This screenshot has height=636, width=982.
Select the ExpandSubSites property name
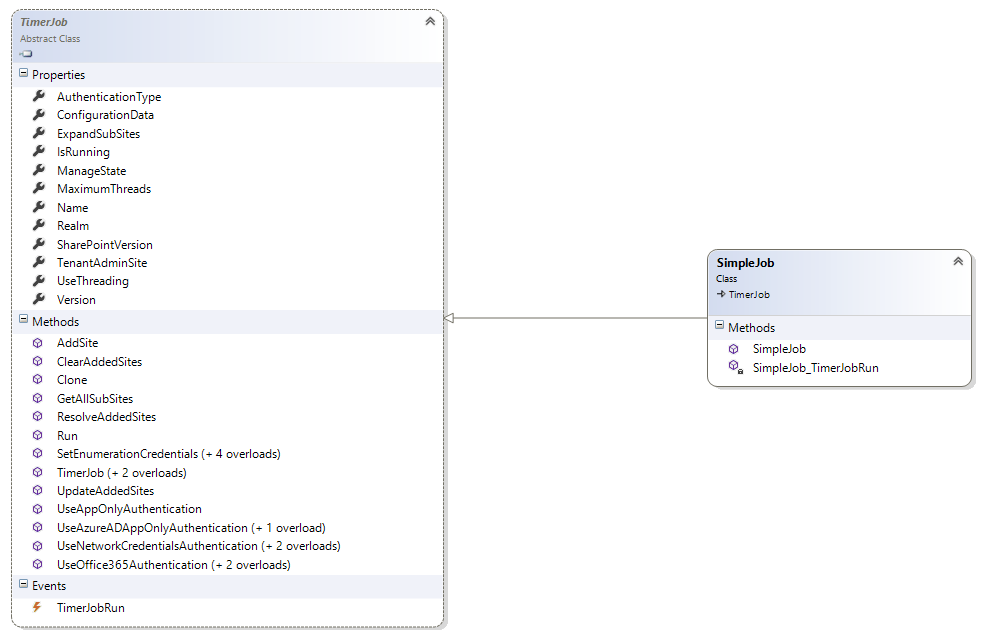click(x=99, y=133)
